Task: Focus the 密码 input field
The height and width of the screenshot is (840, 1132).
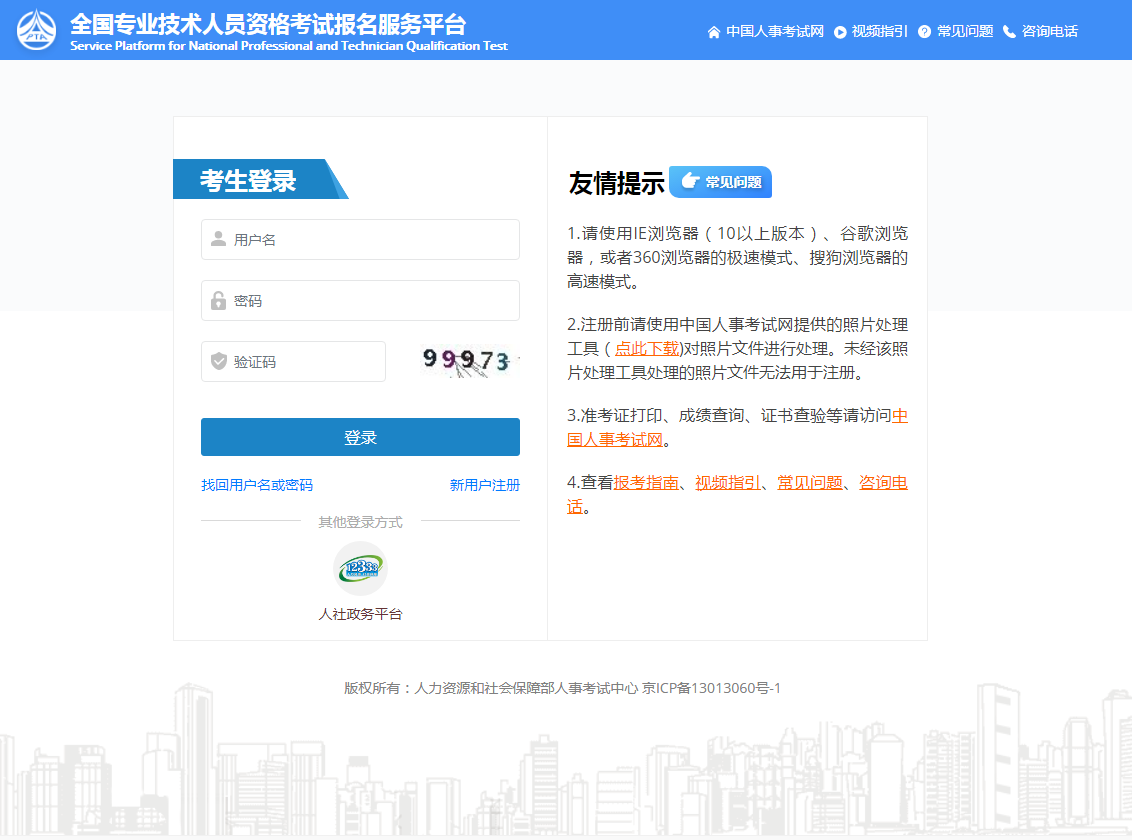Action: [360, 300]
